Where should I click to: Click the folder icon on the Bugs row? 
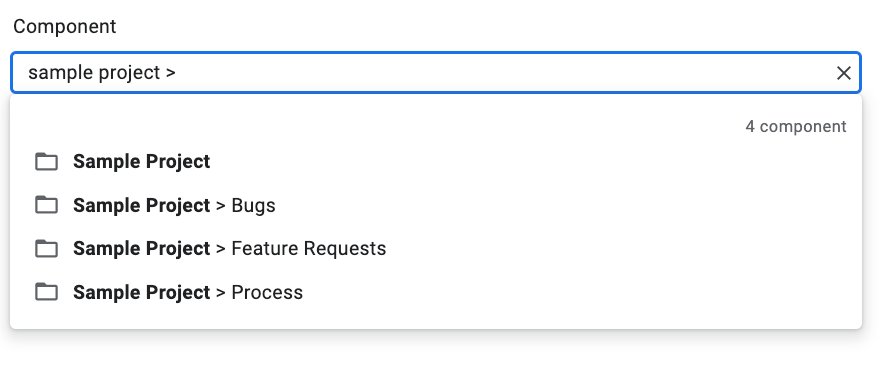click(x=47, y=205)
